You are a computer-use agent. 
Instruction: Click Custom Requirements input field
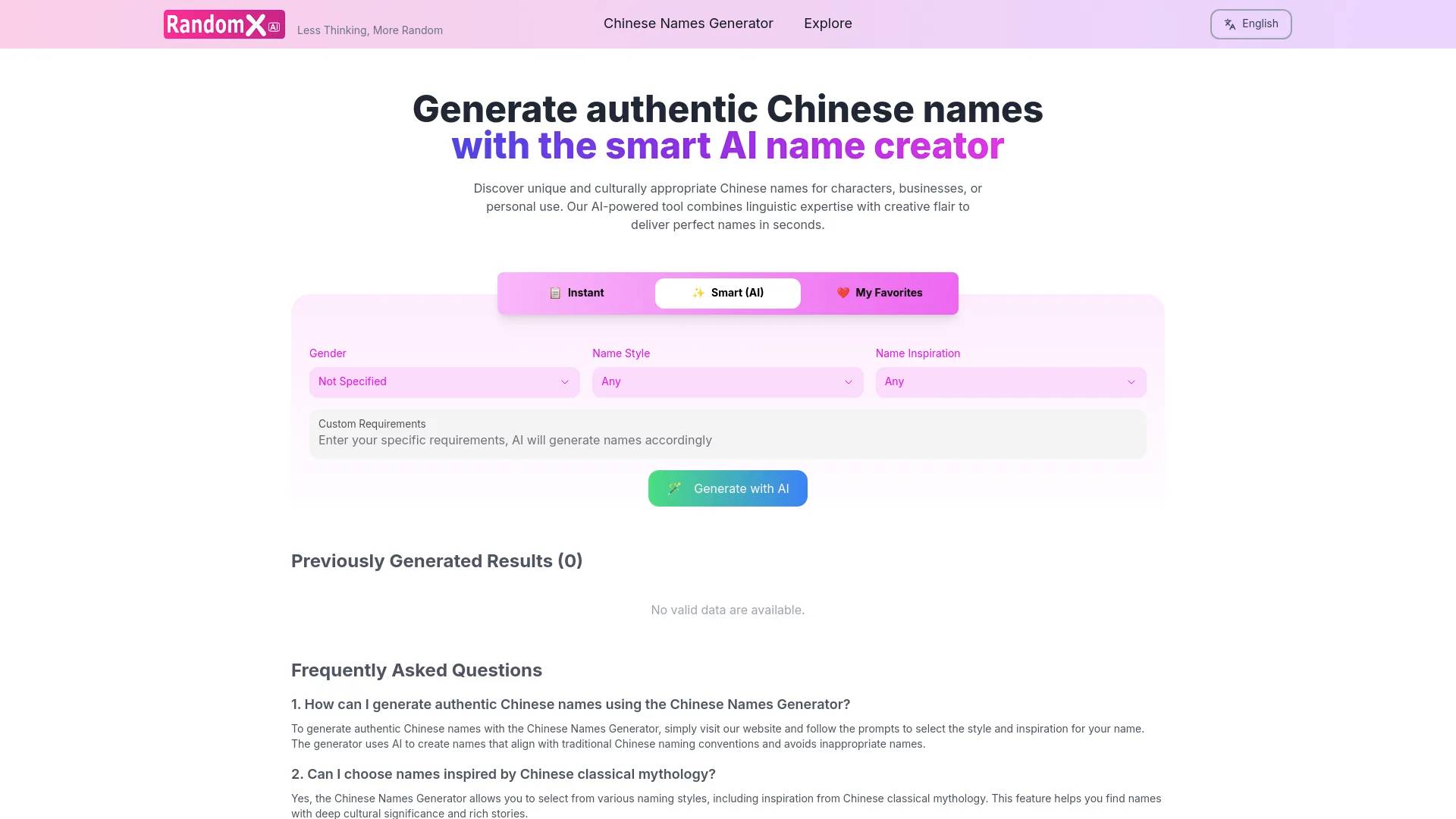tap(728, 439)
